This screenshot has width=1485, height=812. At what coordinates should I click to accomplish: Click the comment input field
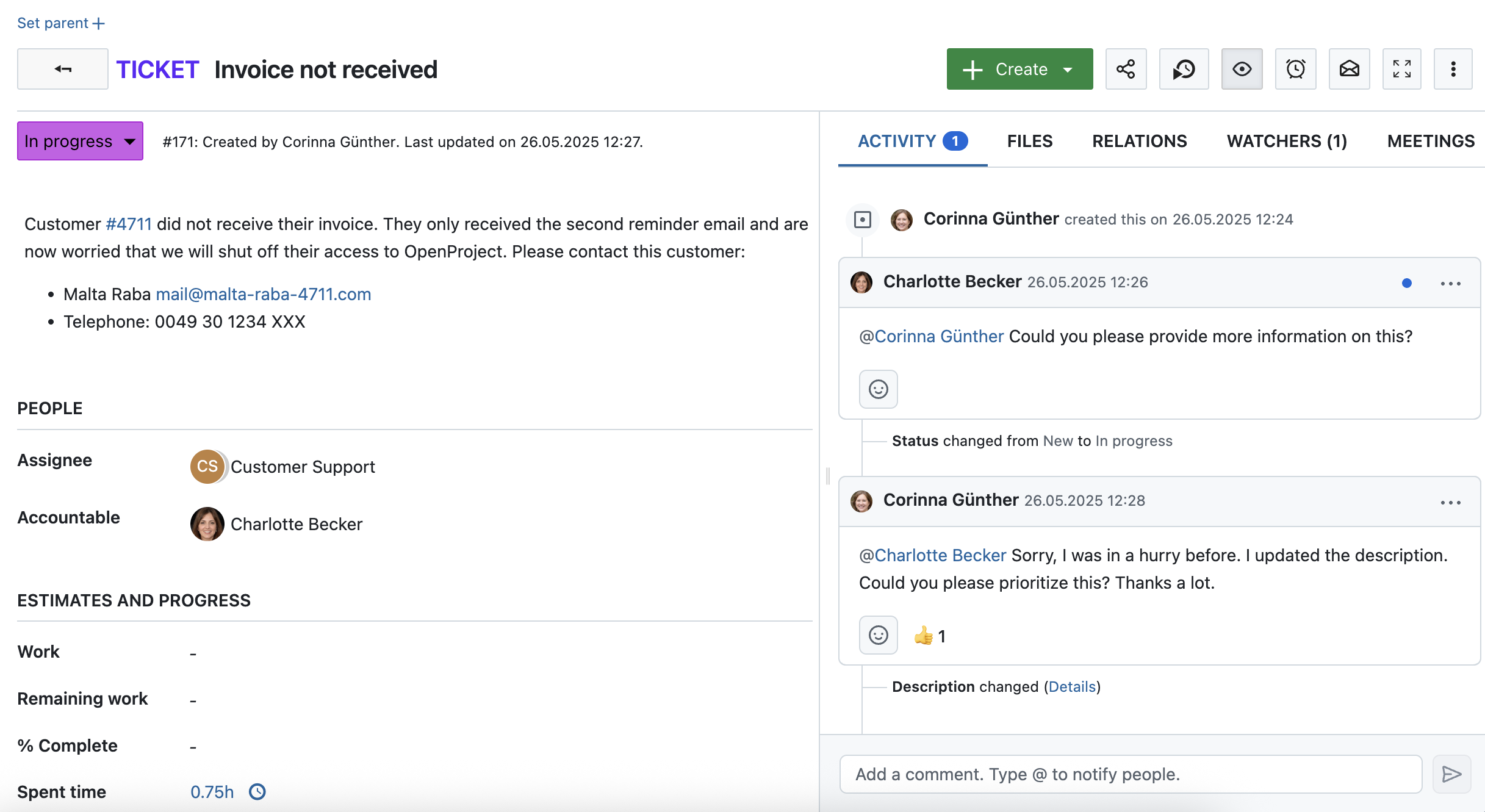click(1129, 774)
